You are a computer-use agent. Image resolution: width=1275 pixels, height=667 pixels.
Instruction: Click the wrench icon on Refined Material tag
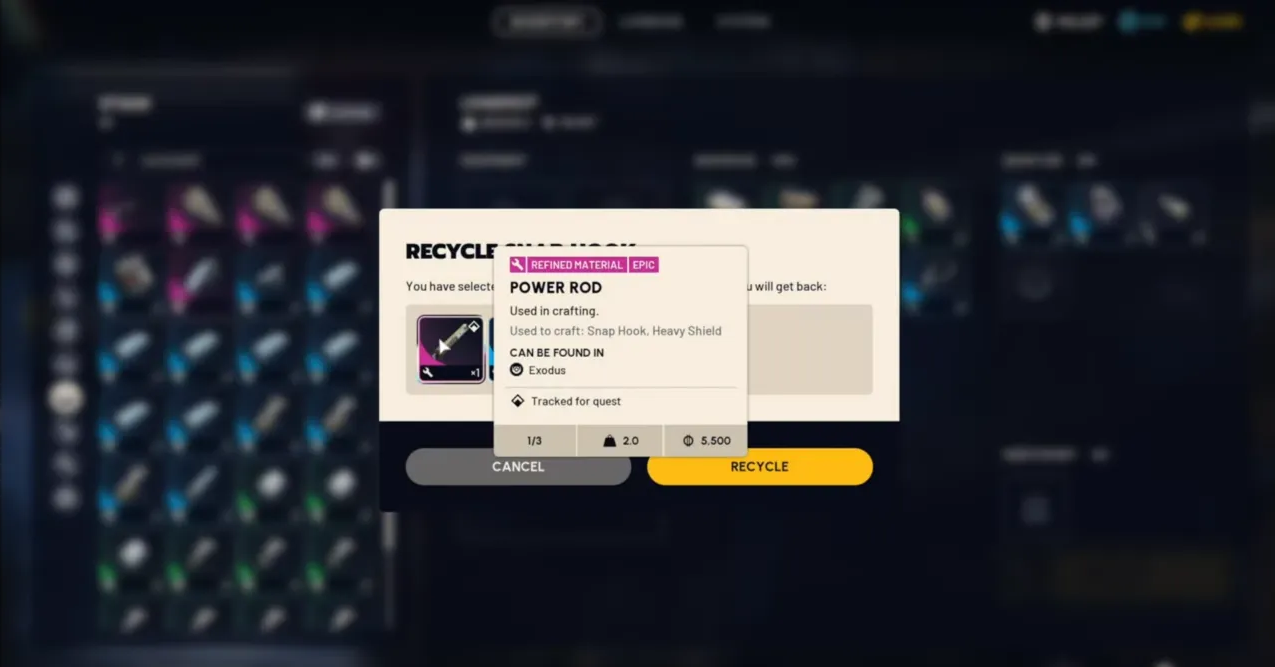pyautogui.click(x=517, y=265)
